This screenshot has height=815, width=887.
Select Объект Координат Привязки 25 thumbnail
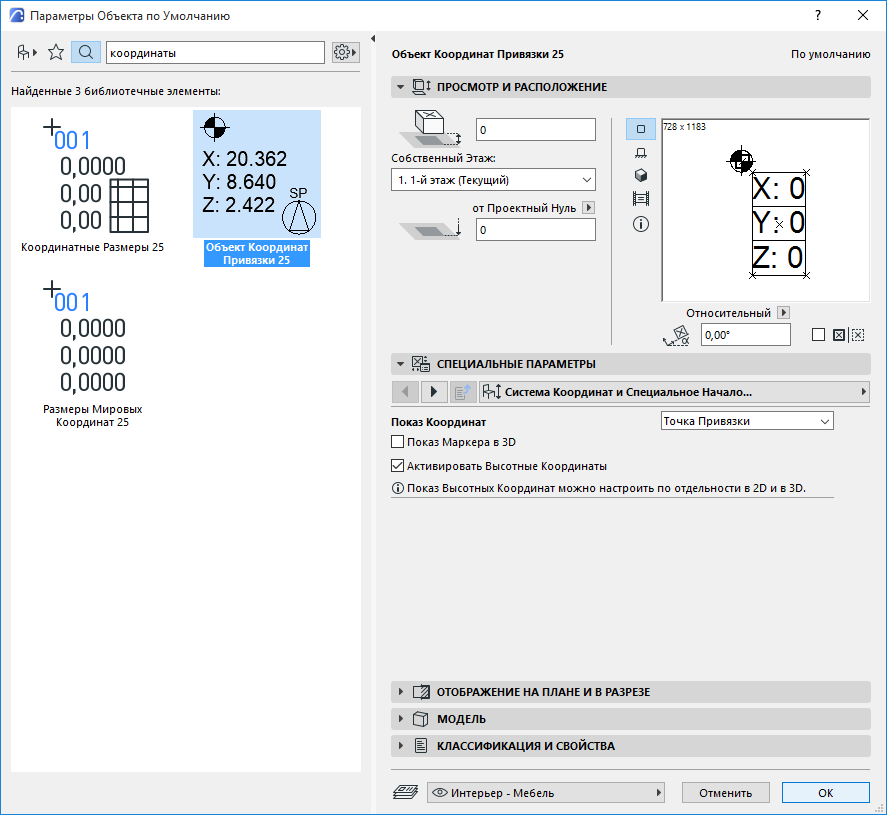pyautogui.click(x=257, y=188)
